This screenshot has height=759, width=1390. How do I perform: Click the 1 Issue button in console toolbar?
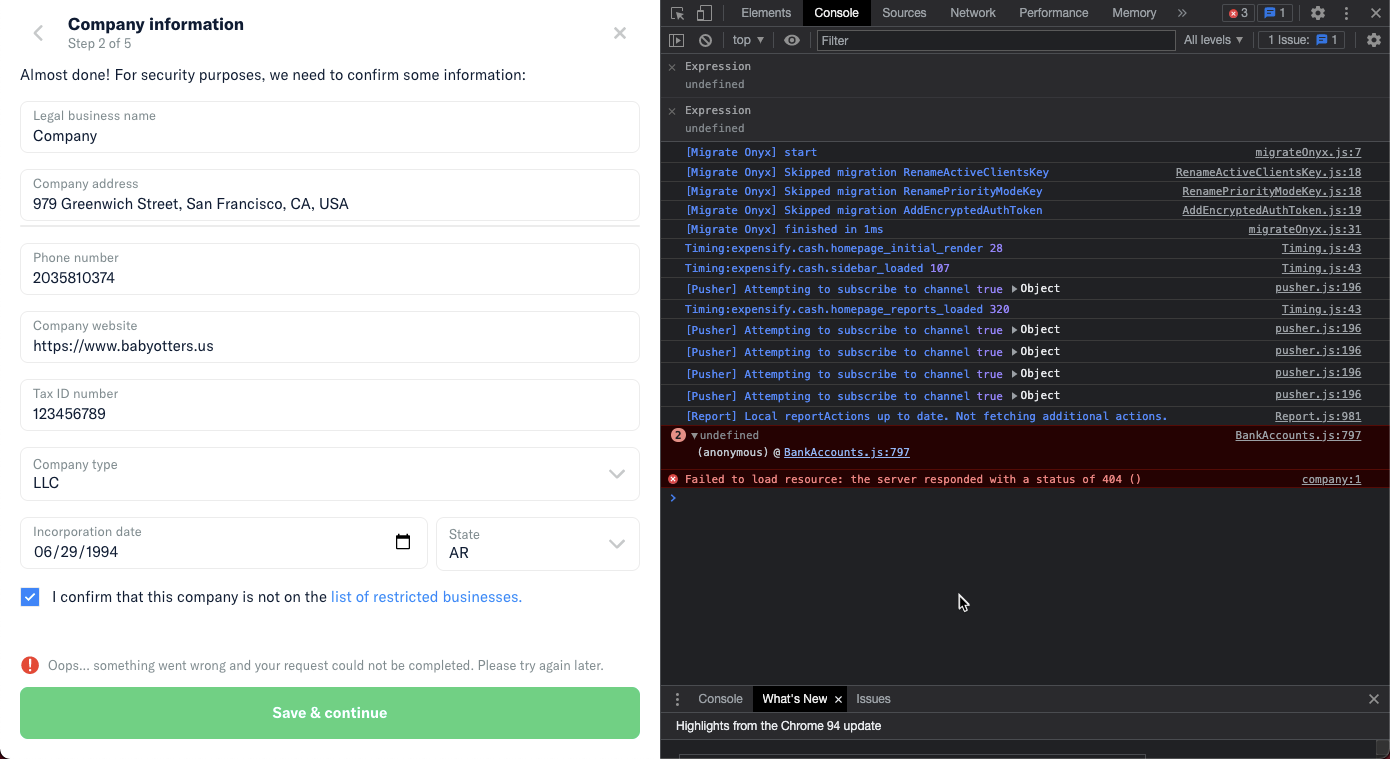click(1301, 40)
